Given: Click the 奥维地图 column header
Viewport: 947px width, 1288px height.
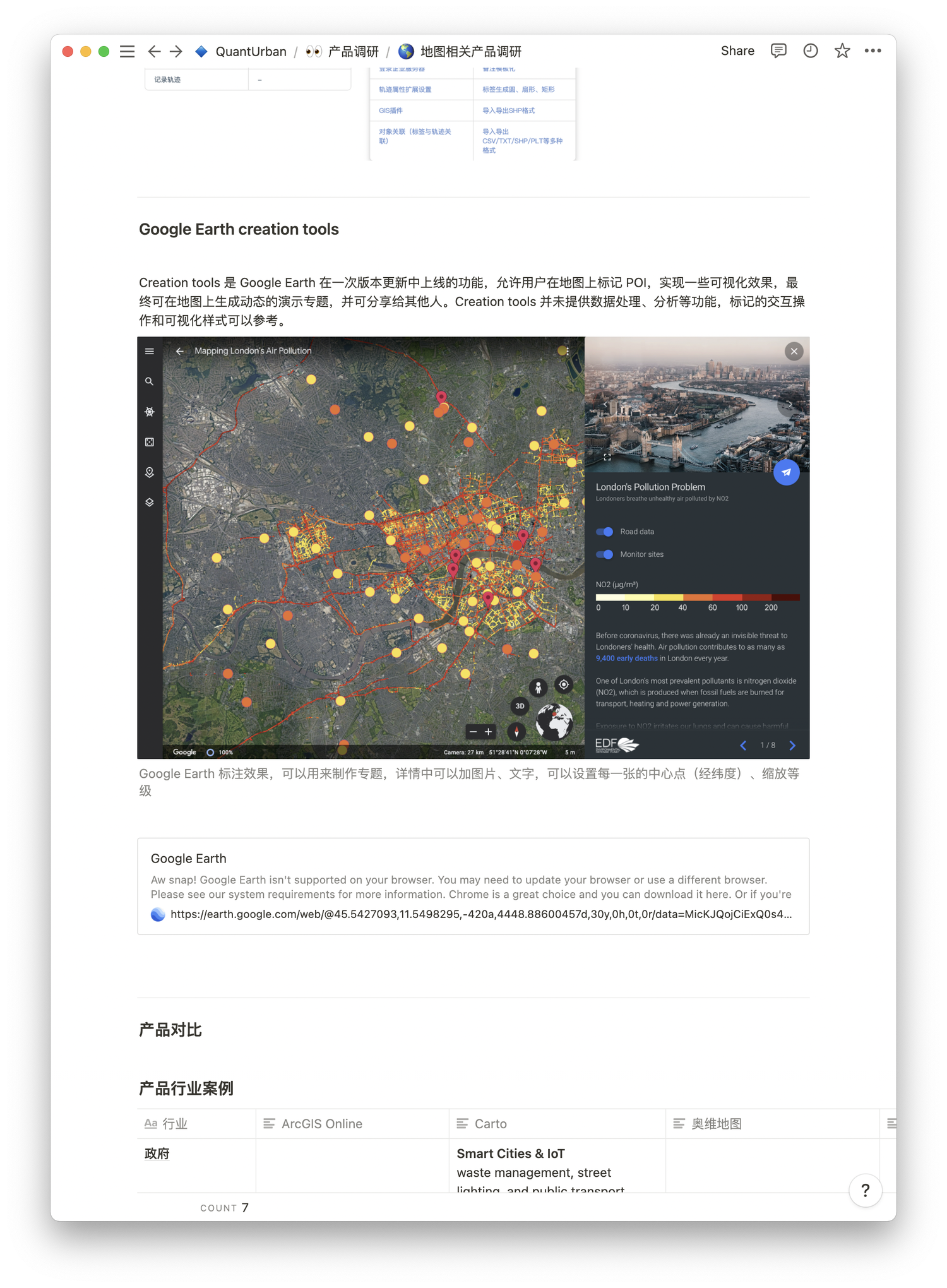Looking at the screenshot, I should point(773,1124).
